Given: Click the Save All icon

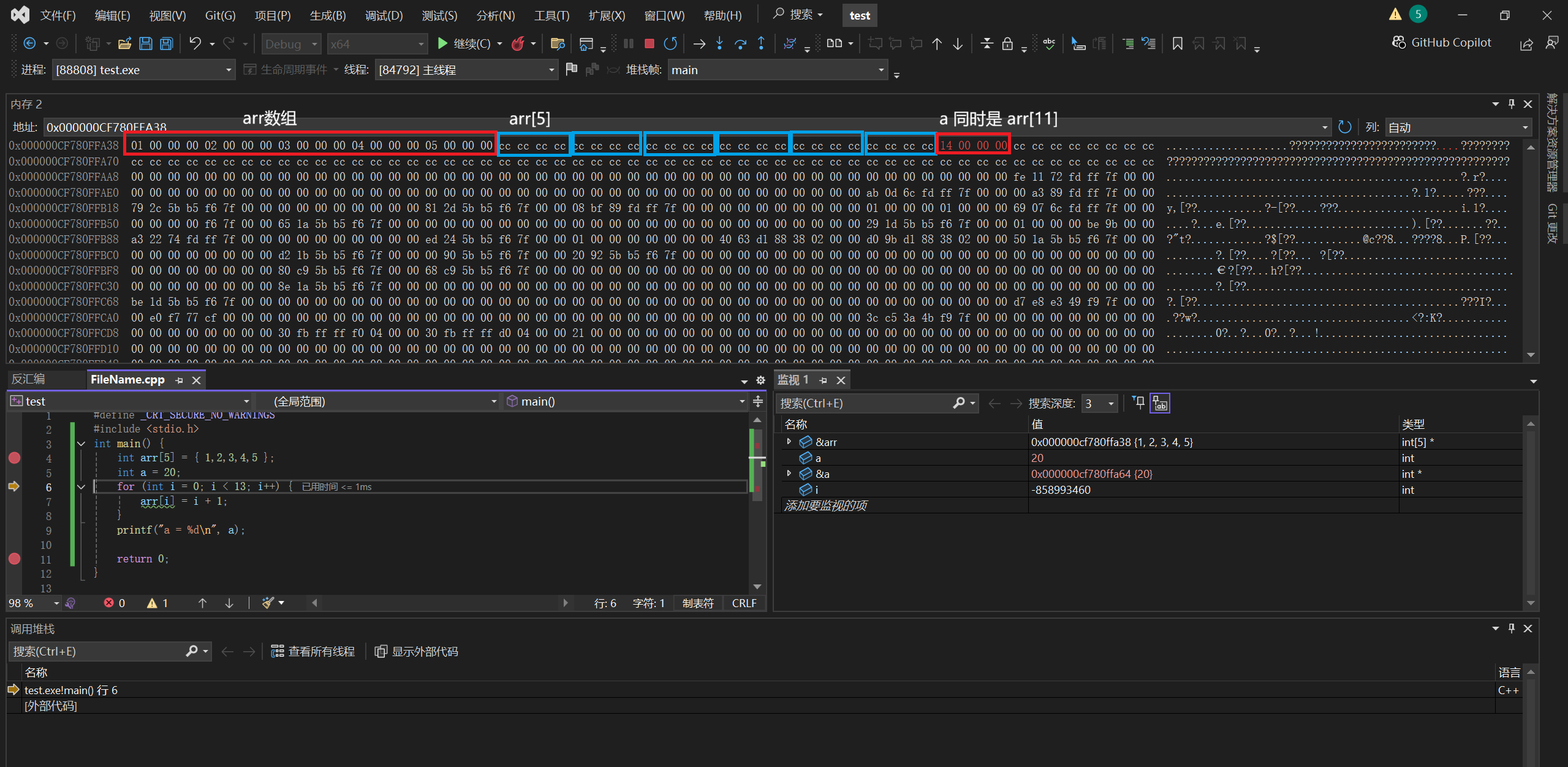Looking at the screenshot, I should click(166, 43).
